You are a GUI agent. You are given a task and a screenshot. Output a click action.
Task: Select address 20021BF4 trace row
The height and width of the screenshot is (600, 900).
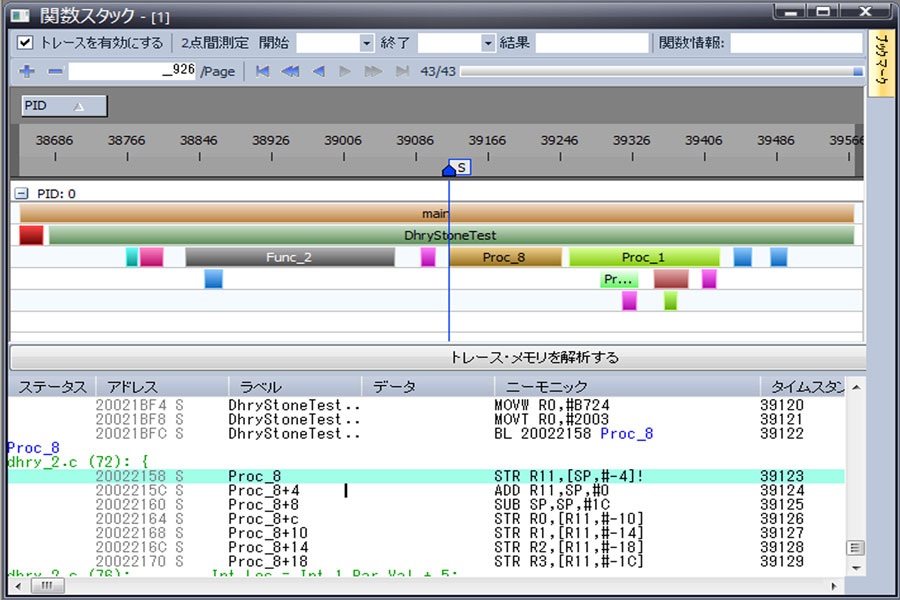point(426,405)
